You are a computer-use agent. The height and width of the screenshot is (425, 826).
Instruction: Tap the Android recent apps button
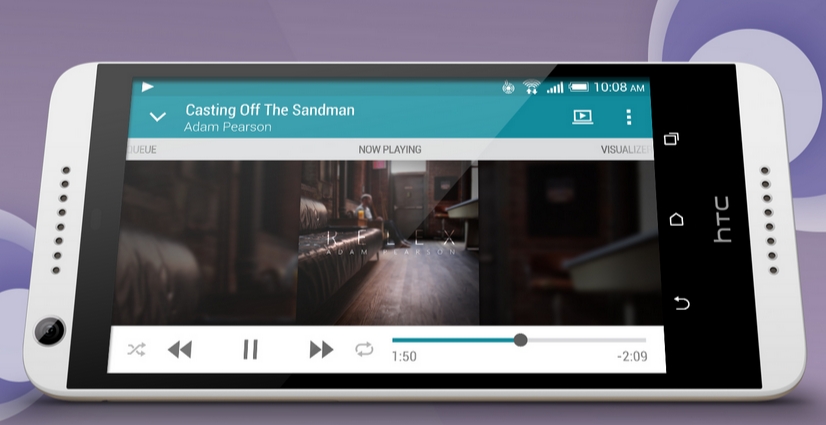[671, 139]
